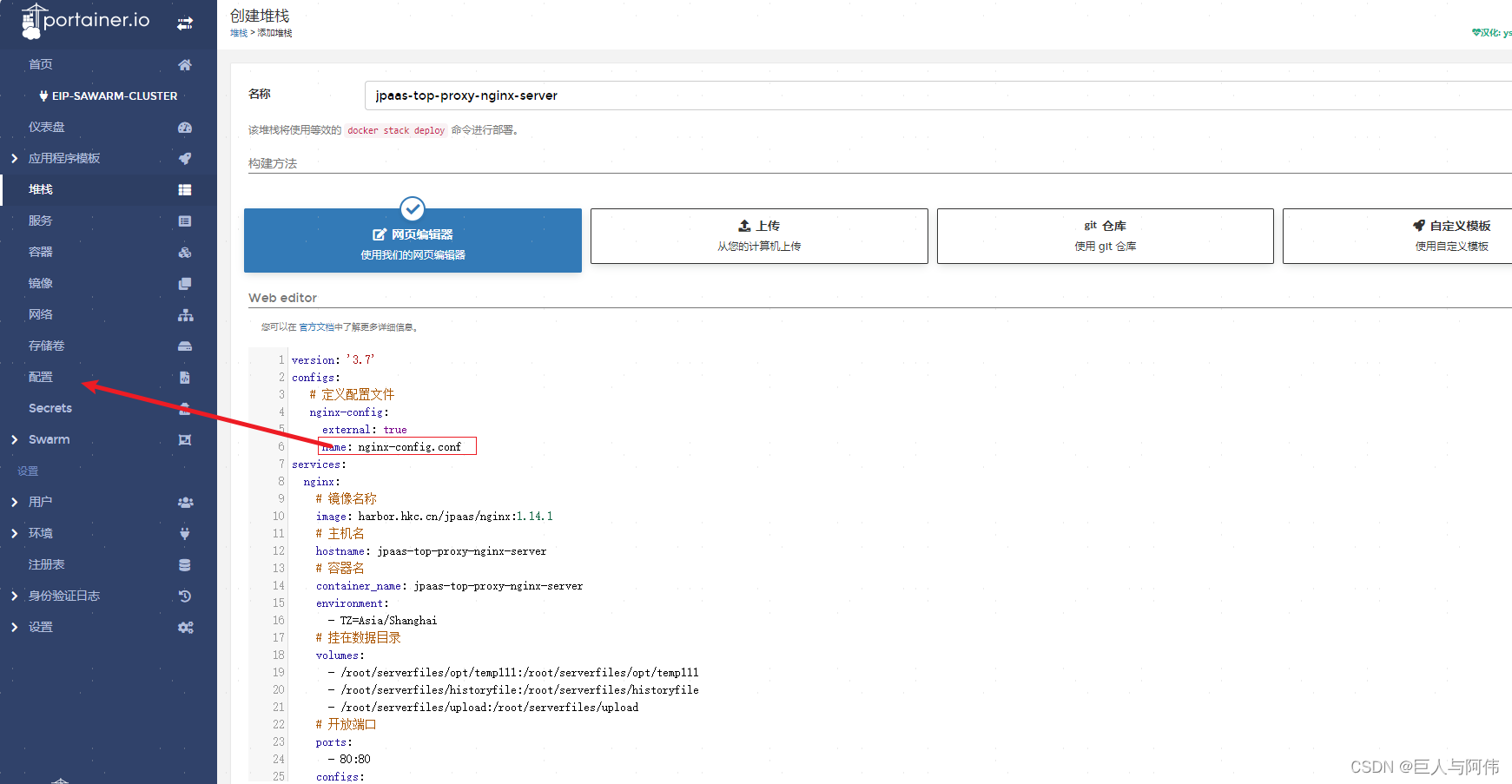Image resolution: width=1512 pixels, height=784 pixels.
Task: Click the network sitemap icon beside 网络
Action: (185, 314)
